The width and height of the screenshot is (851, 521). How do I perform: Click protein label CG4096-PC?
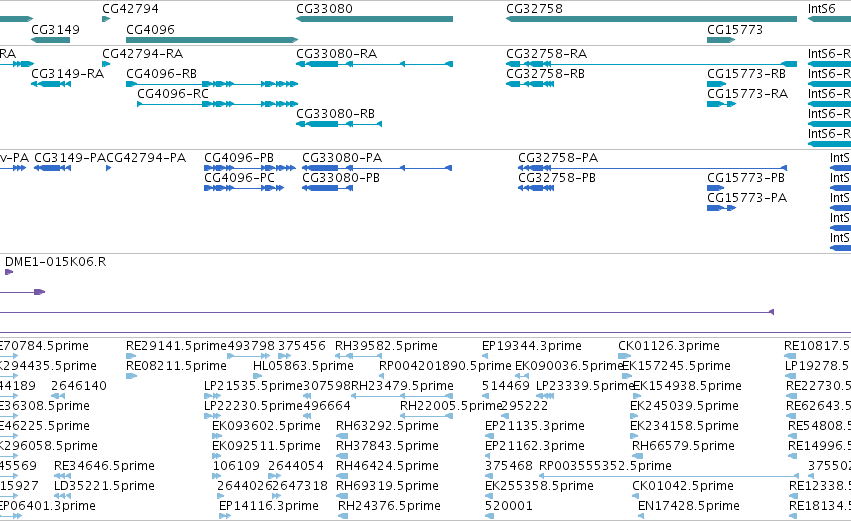coord(239,178)
